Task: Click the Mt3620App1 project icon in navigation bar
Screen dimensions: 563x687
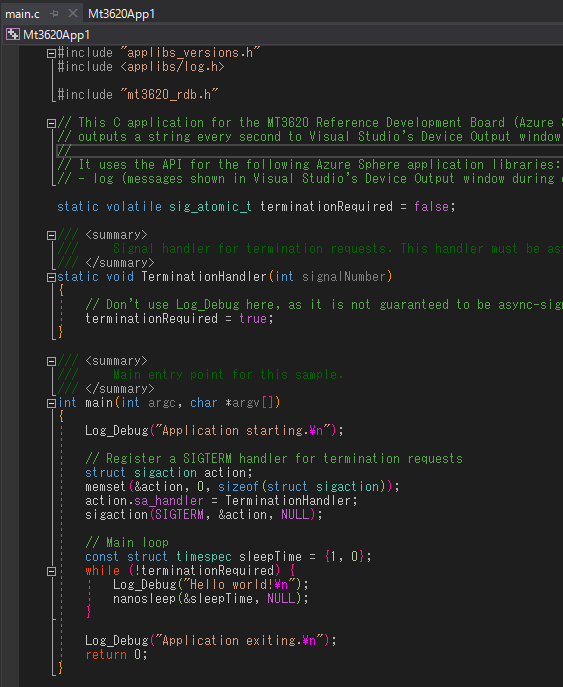Action: 13,35
